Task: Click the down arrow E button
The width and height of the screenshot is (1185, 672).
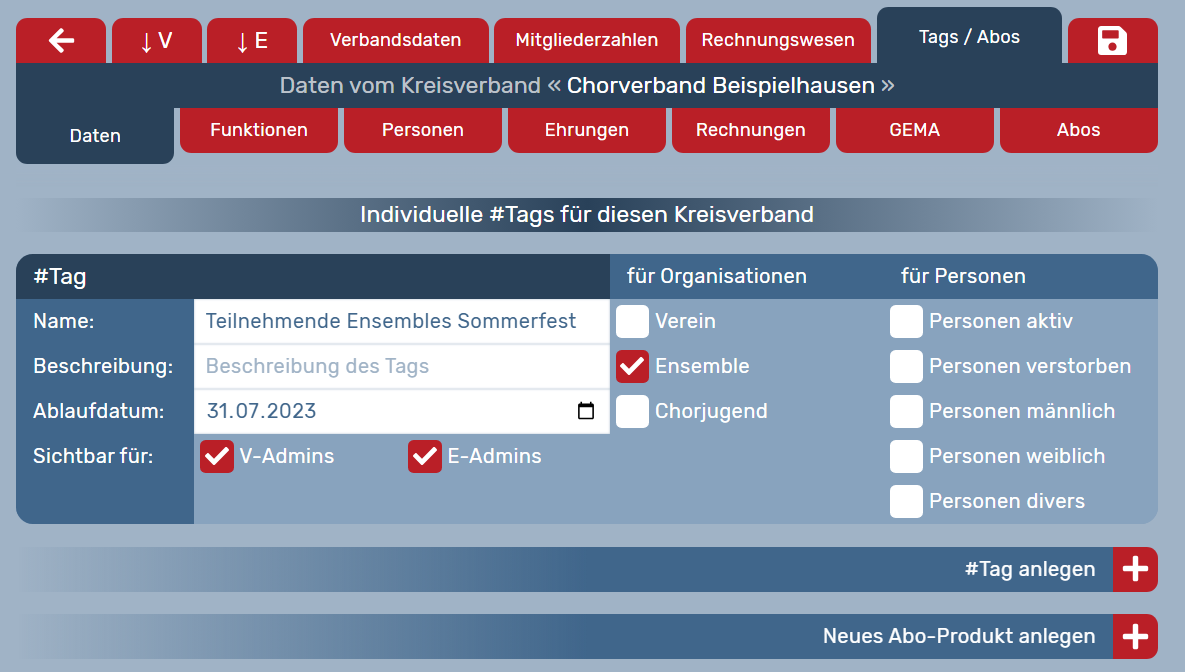Action: [x=251, y=41]
